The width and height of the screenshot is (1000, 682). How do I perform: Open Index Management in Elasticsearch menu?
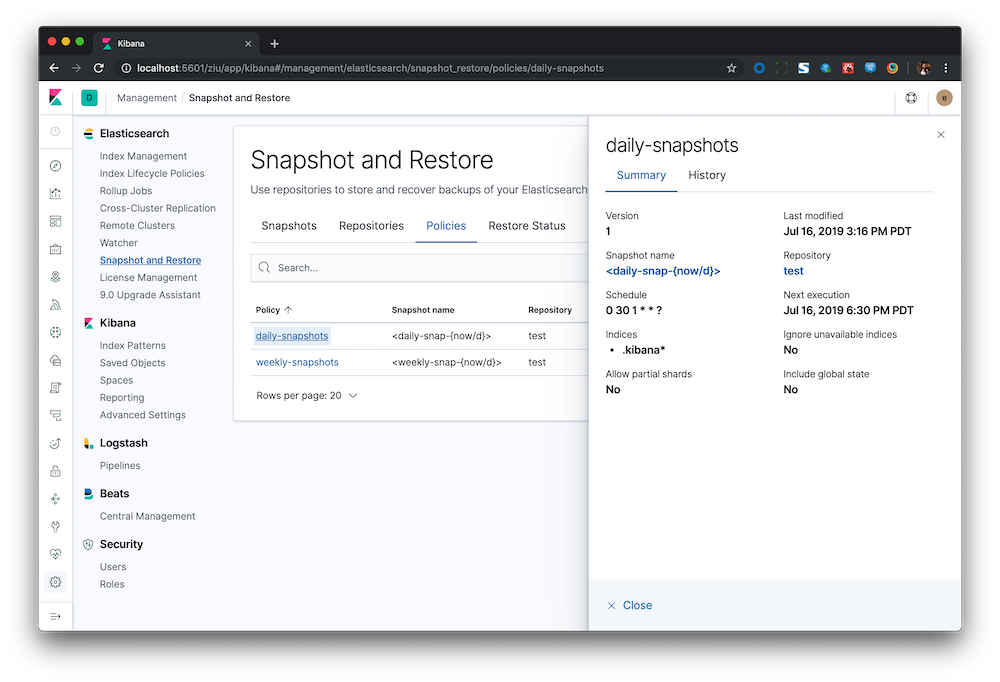[143, 156]
